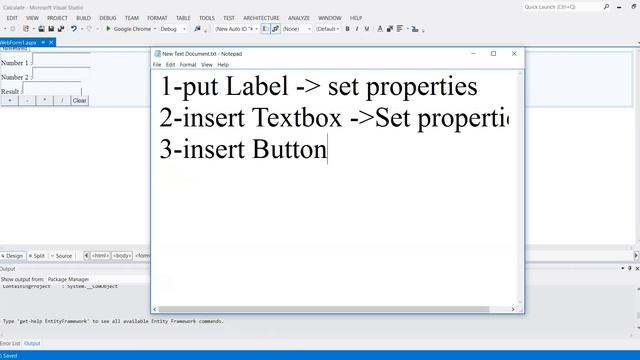
Task: Open the PROJECT menu
Action: 57,18
